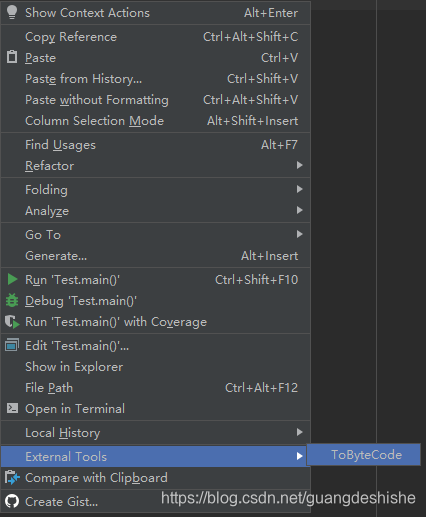Open the Refactor menu entry
Screen dimensions: 426x517
point(156,166)
